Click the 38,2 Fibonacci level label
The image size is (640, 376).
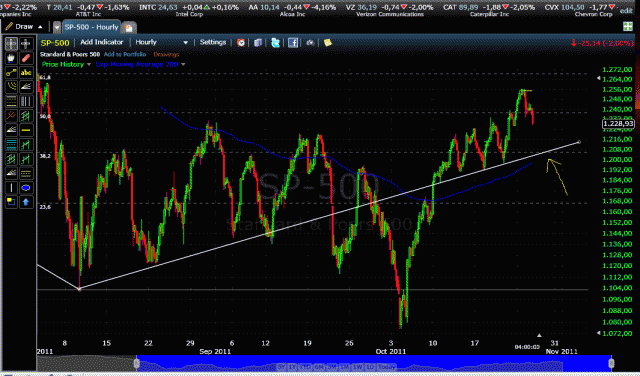[x=45, y=156]
